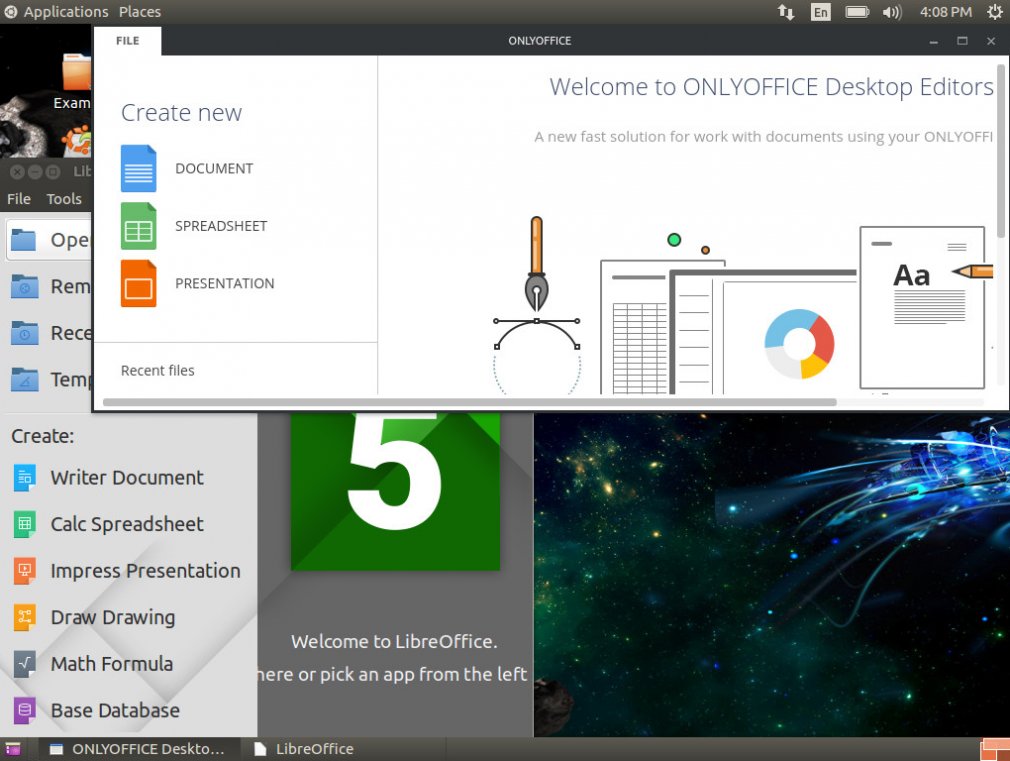Create a new SPREADSHEET in ONLYOFFICE
This screenshot has width=1010, height=761.
(221, 226)
